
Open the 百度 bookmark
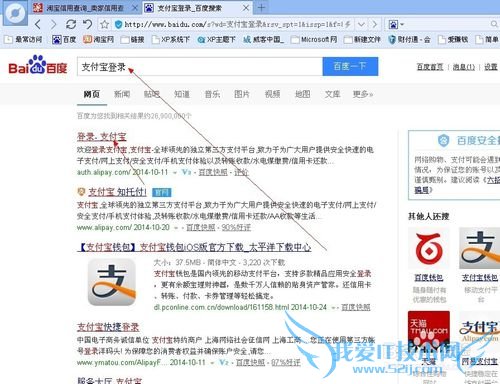click(64, 40)
